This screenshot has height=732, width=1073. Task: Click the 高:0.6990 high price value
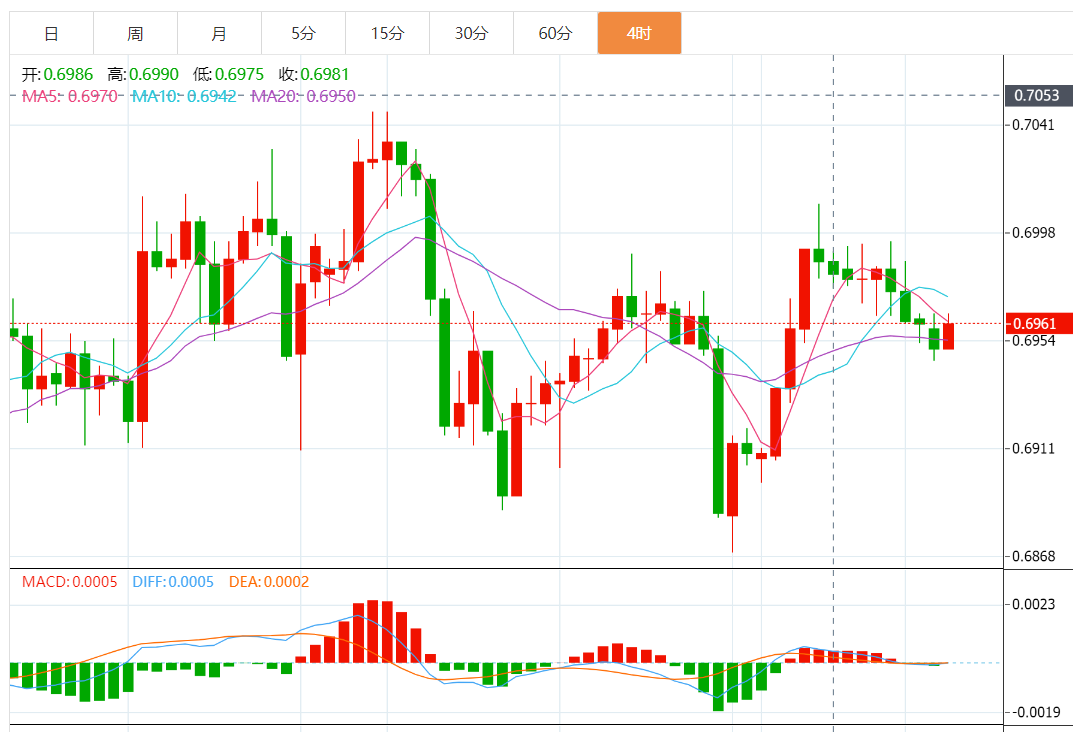coord(143,74)
